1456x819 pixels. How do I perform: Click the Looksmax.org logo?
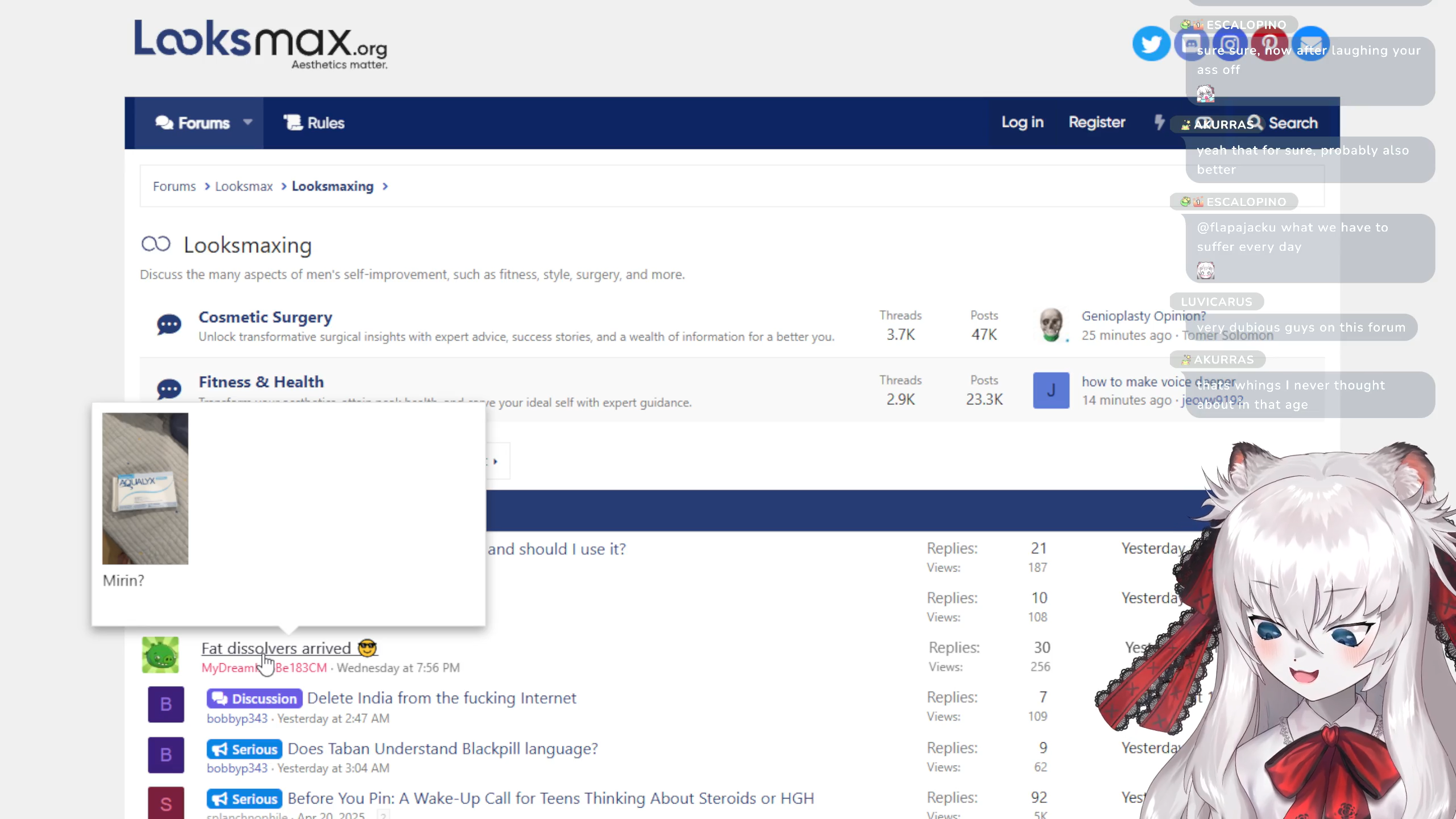(261, 44)
